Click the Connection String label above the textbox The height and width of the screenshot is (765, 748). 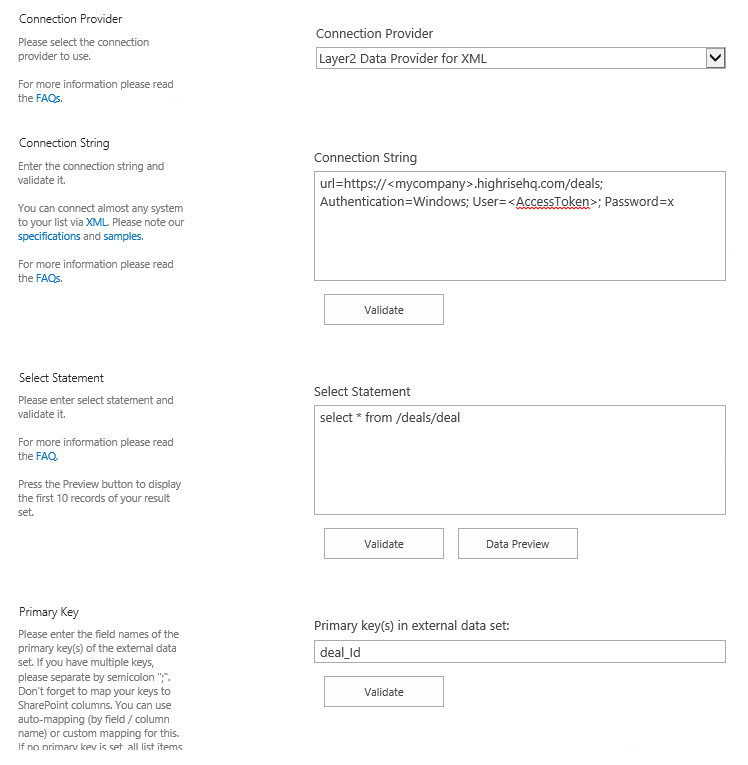(x=365, y=158)
